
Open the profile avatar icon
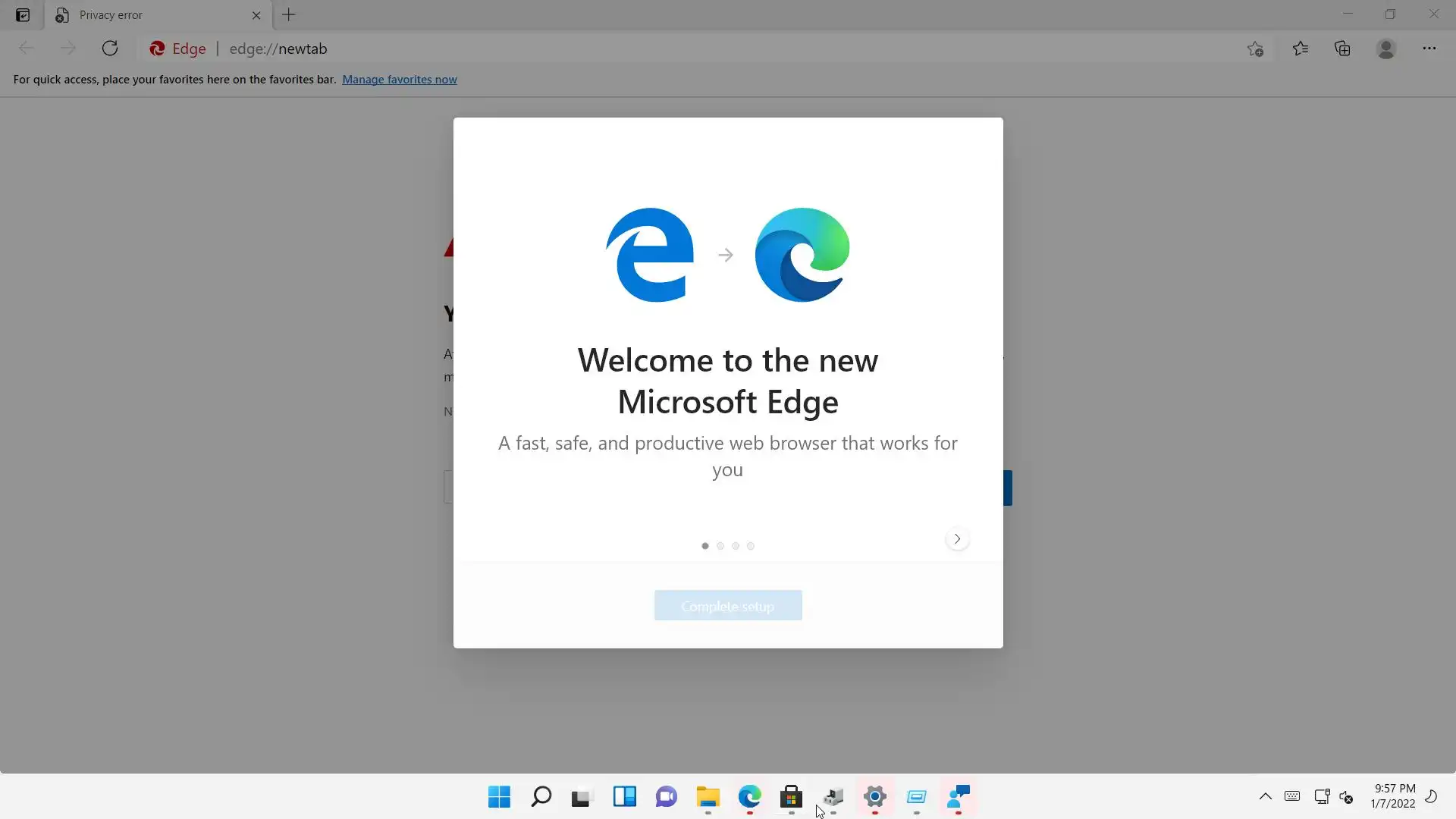1385,49
